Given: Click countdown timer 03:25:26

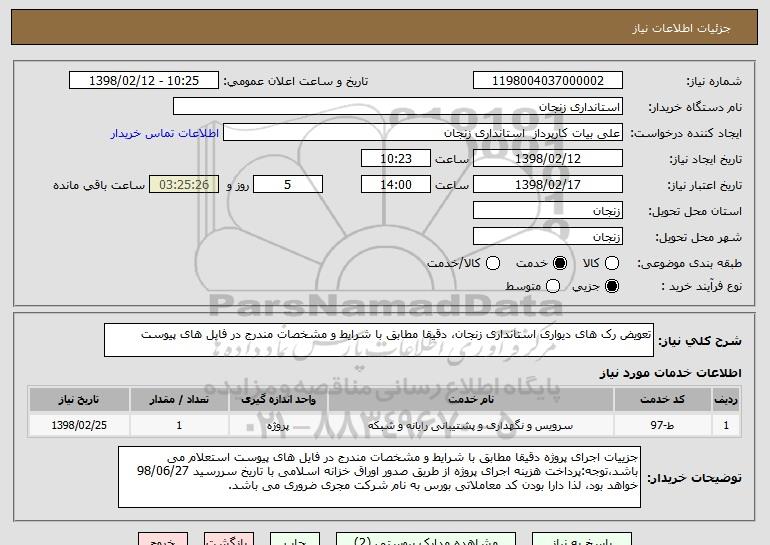Looking at the screenshot, I should click(x=184, y=185).
